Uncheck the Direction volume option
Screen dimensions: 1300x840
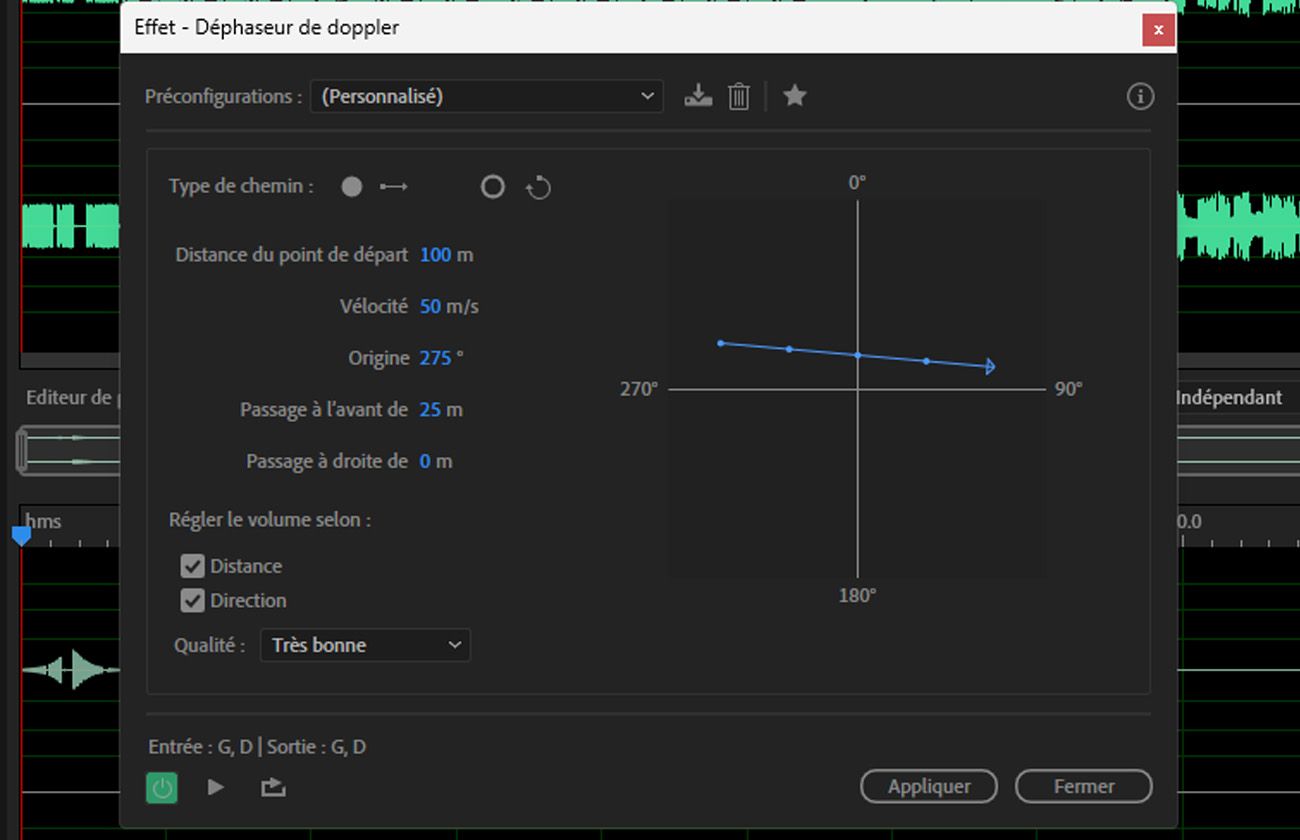click(192, 601)
